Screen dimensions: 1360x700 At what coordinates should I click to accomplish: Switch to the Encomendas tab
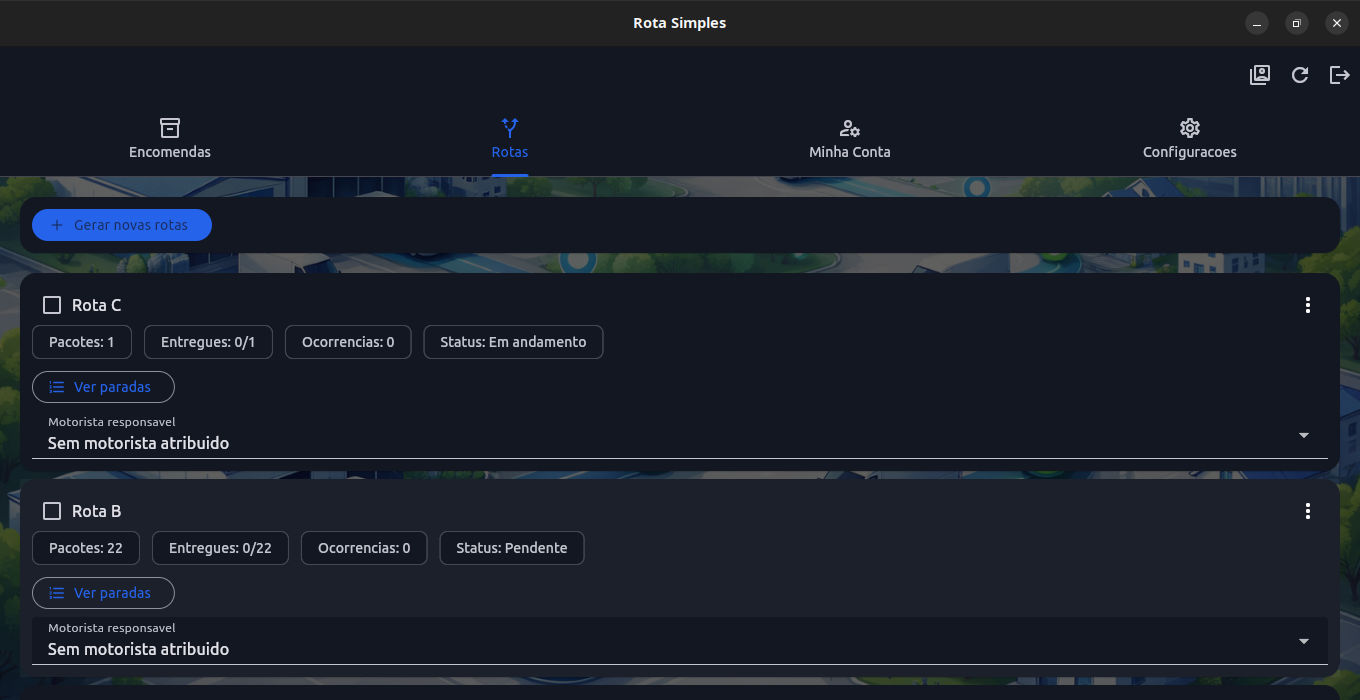coord(170,140)
